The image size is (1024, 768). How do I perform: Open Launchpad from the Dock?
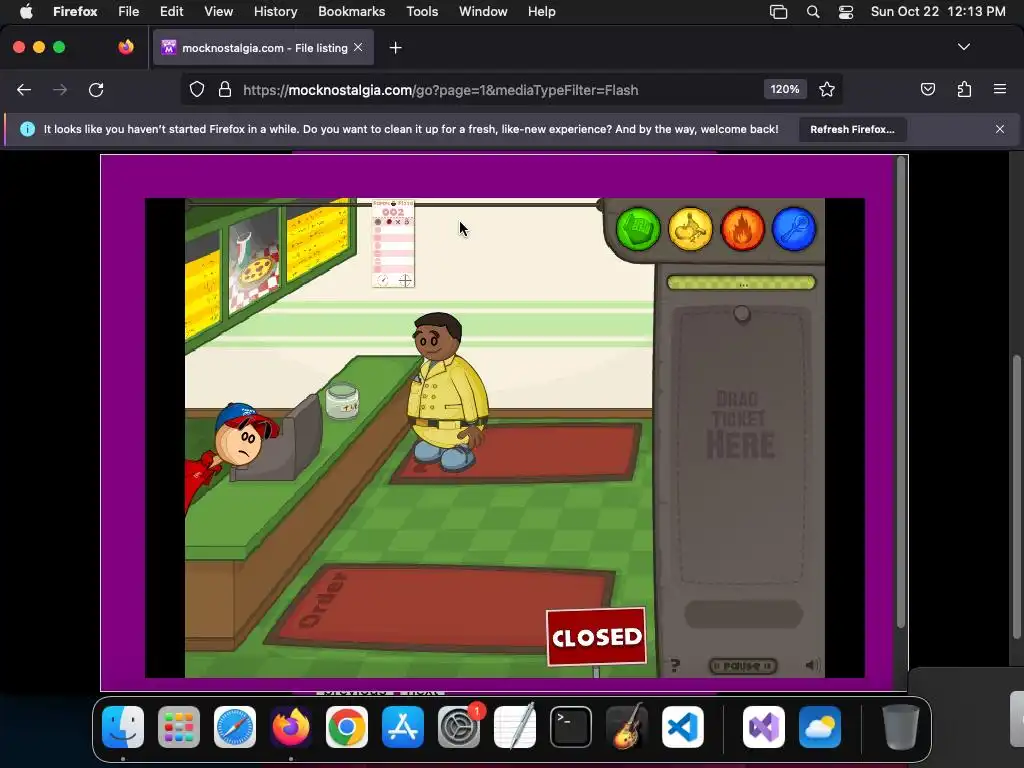tap(179, 727)
